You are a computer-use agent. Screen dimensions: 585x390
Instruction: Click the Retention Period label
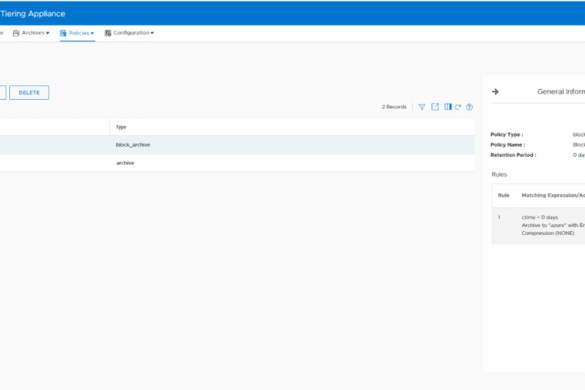pyautogui.click(x=513, y=155)
